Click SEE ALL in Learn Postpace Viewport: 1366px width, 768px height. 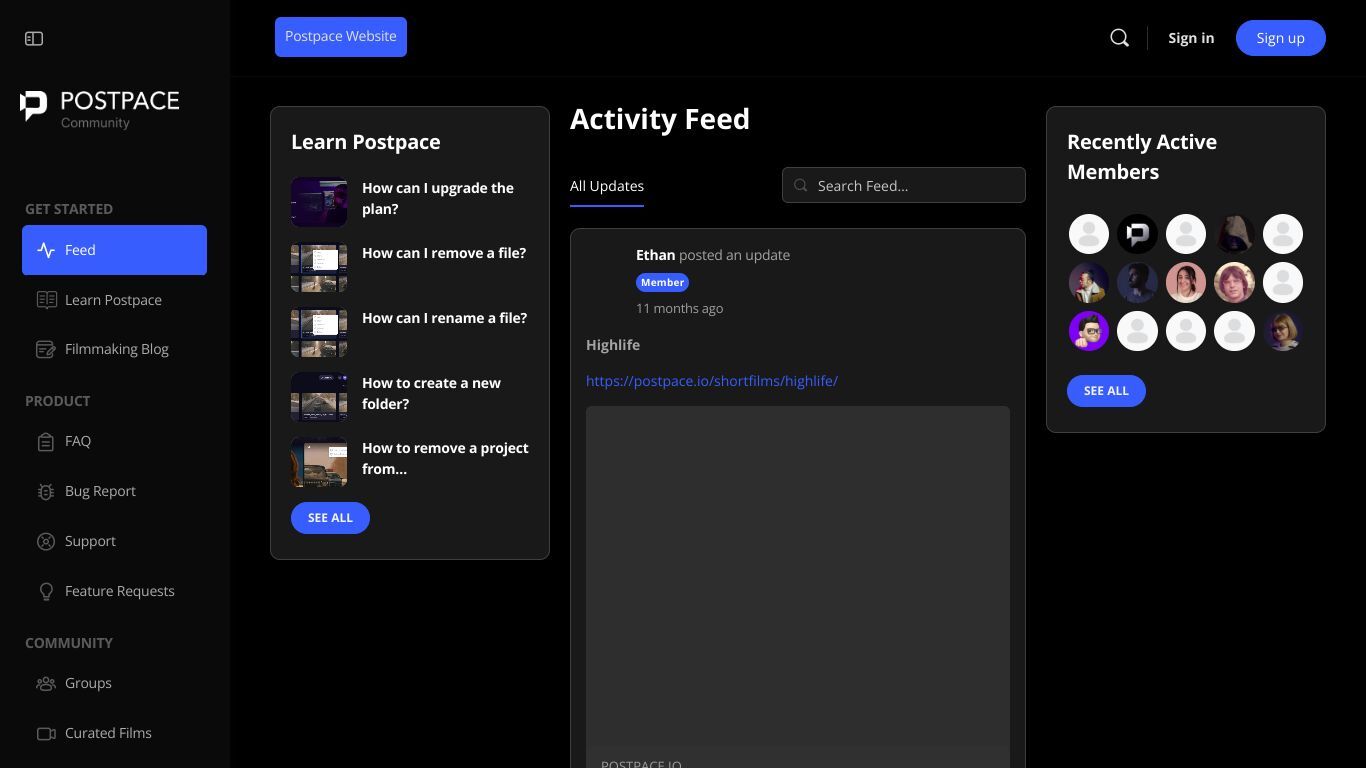[330, 518]
